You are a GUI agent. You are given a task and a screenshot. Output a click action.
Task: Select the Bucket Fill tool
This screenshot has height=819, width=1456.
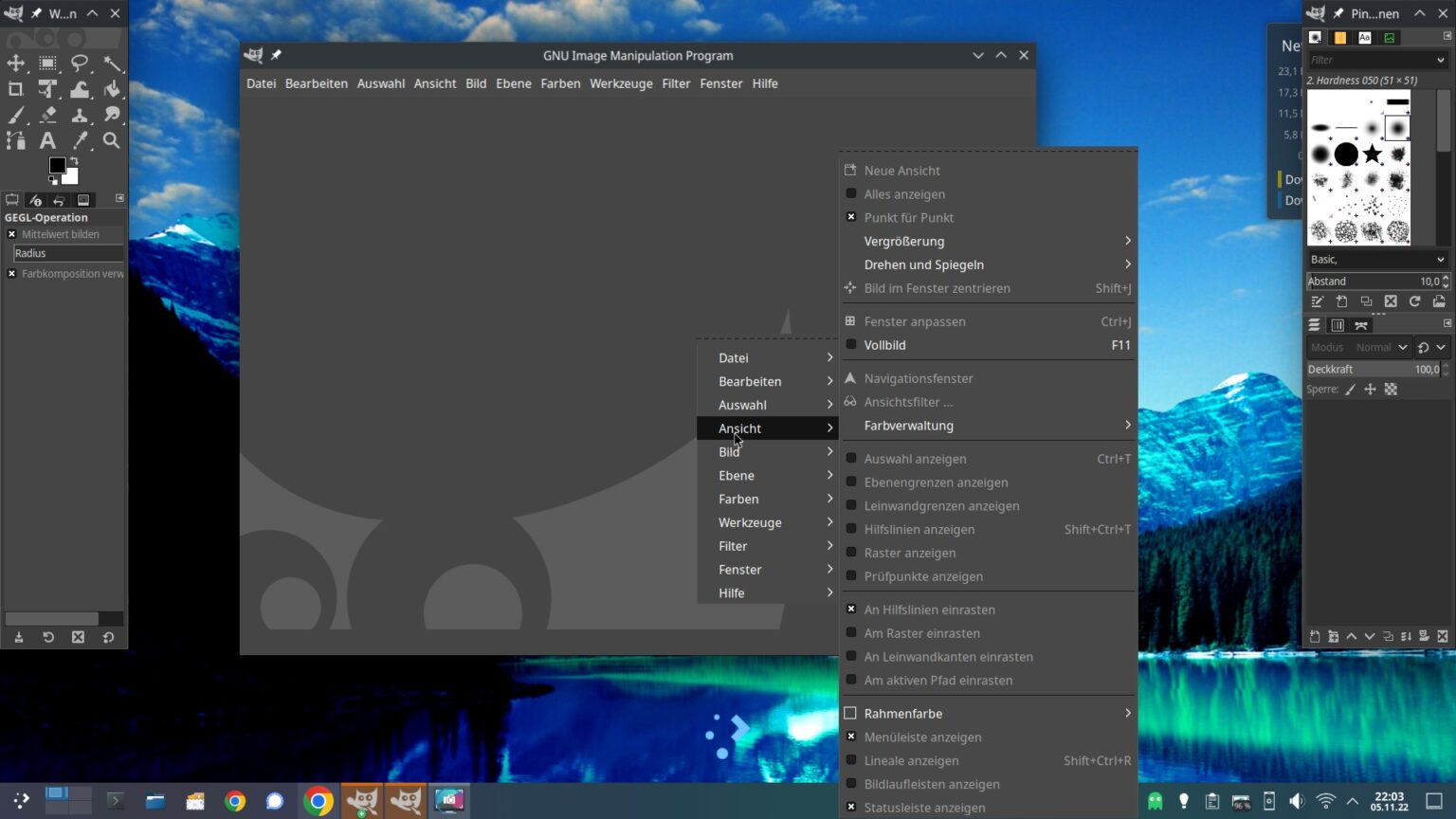[112, 89]
